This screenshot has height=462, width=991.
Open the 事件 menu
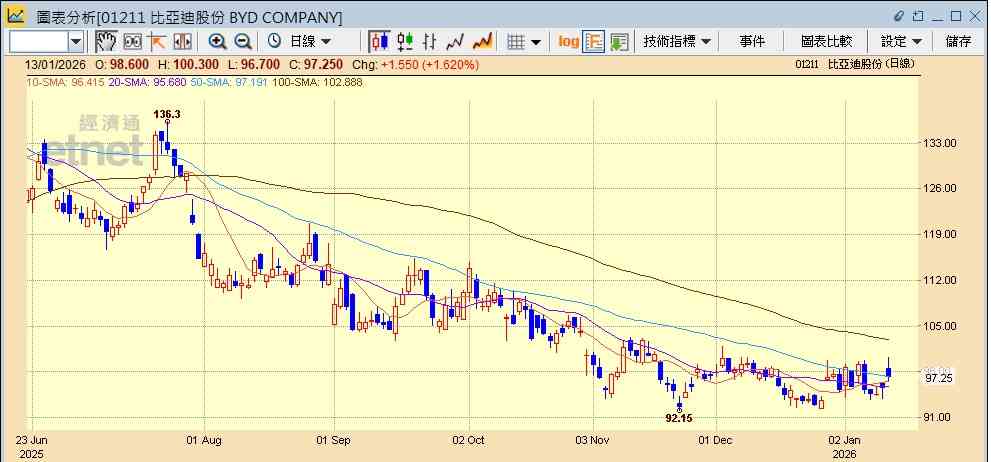tap(752, 42)
